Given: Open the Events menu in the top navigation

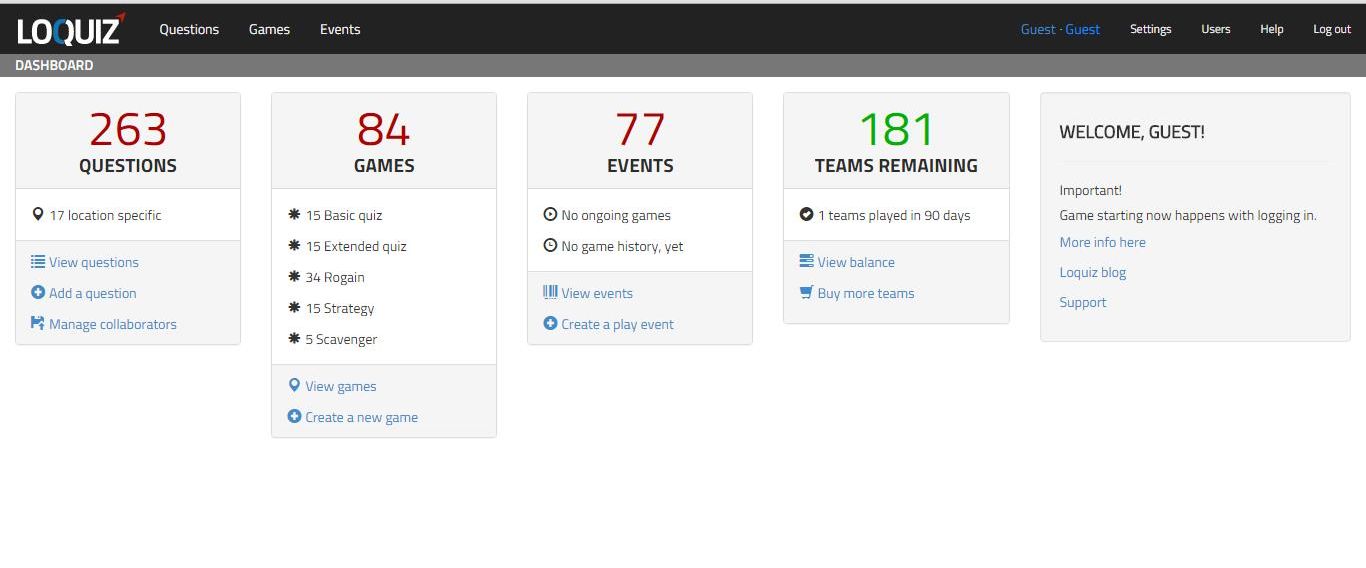Looking at the screenshot, I should pyautogui.click(x=340, y=29).
